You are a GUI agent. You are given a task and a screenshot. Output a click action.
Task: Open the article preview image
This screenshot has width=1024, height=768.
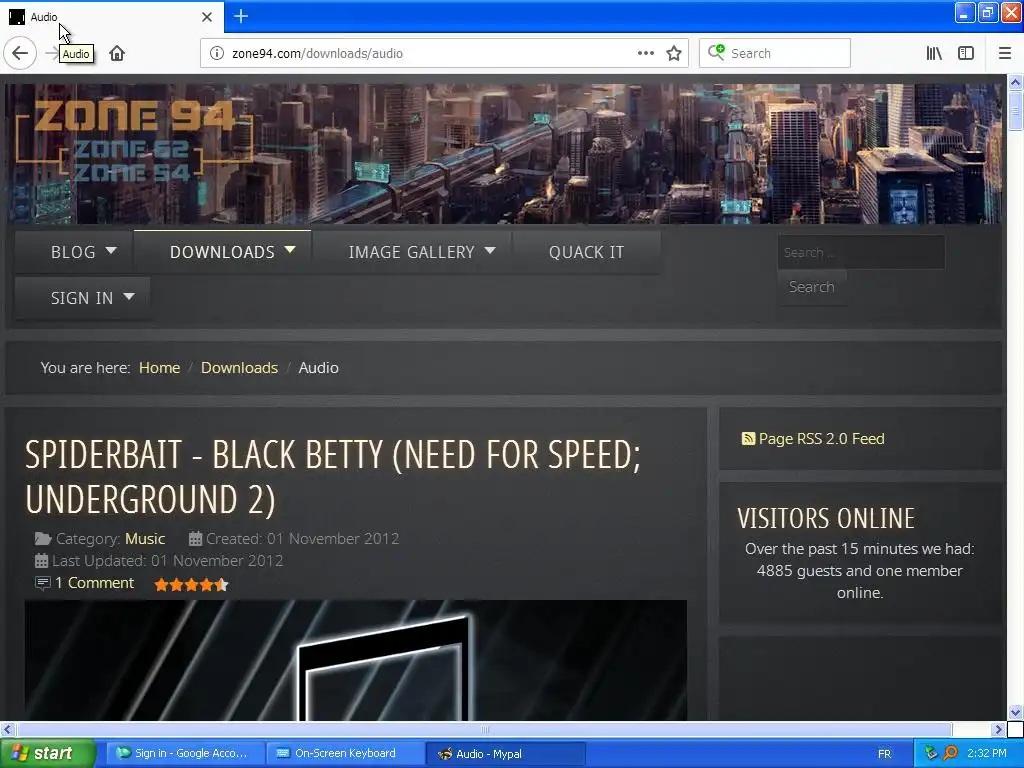pyautogui.click(x=356, y=660)
